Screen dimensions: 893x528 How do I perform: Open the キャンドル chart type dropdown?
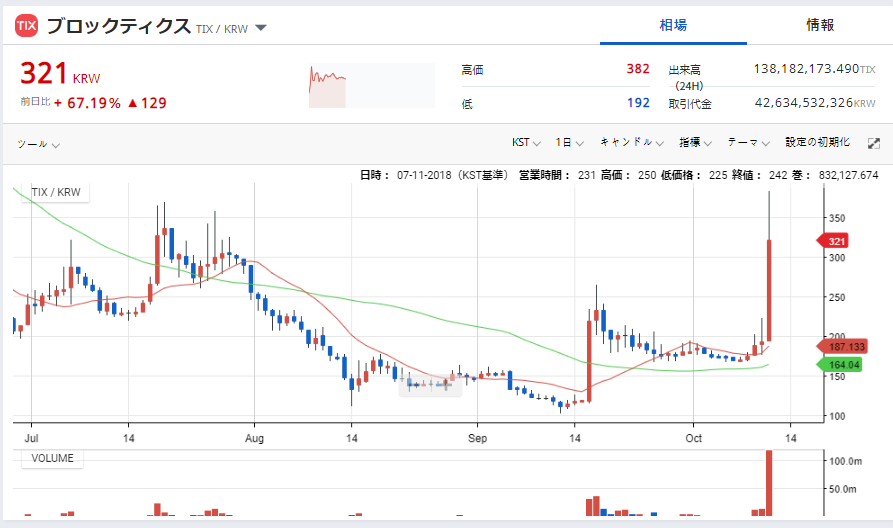(x=632, y=142)
